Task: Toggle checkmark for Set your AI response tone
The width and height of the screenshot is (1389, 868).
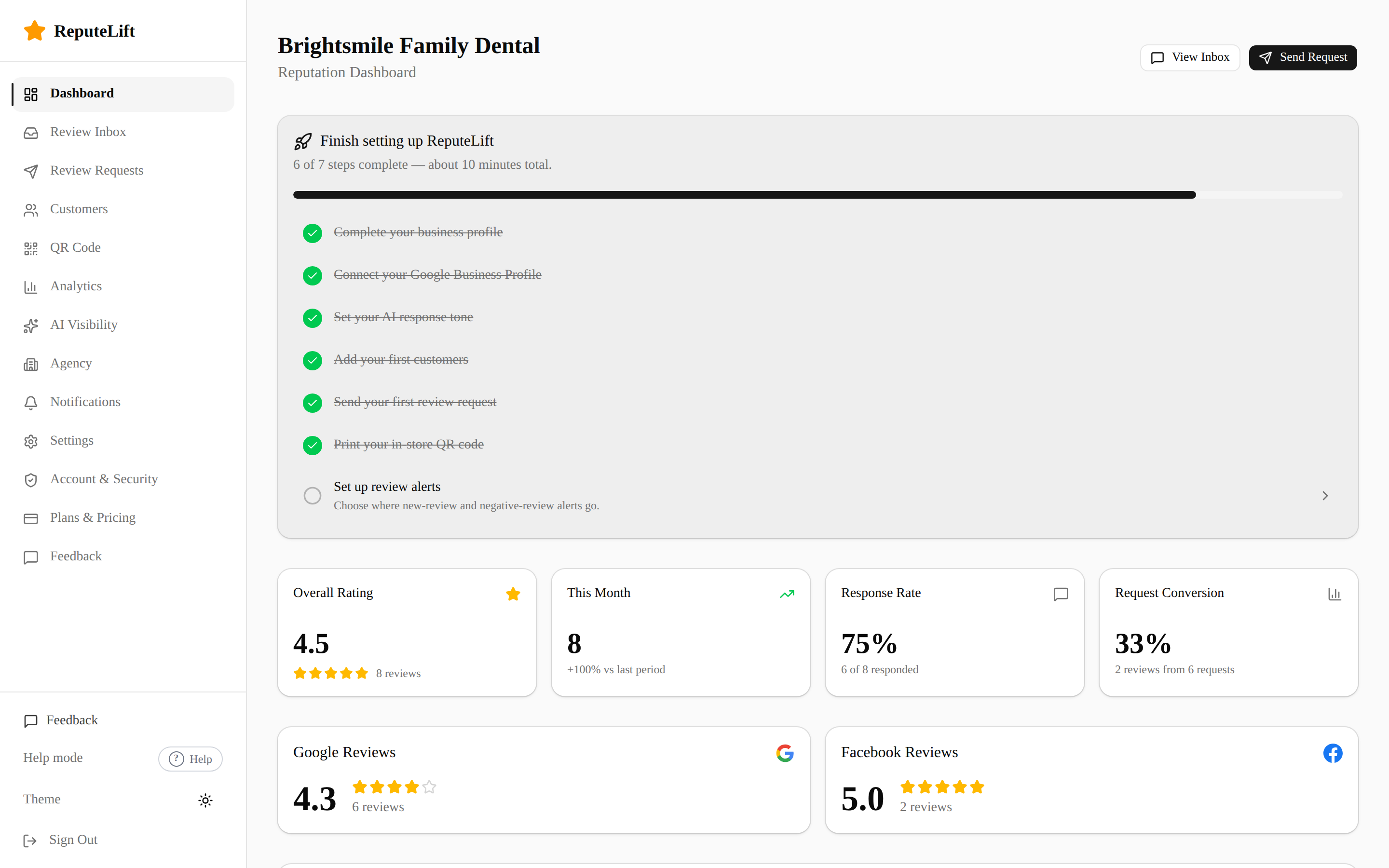Action: click(312, 318)
